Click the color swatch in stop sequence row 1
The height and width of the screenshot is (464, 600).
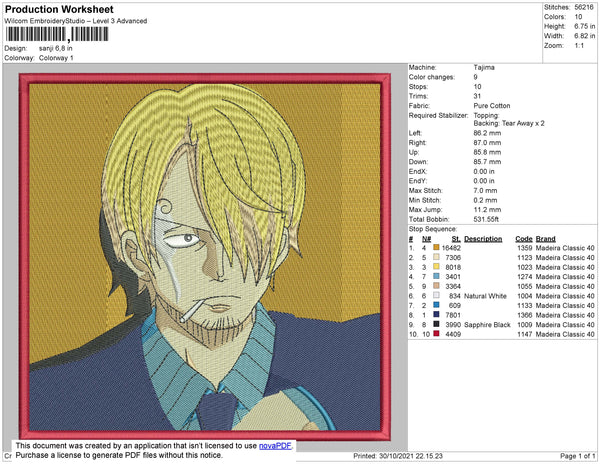point(436,248)
